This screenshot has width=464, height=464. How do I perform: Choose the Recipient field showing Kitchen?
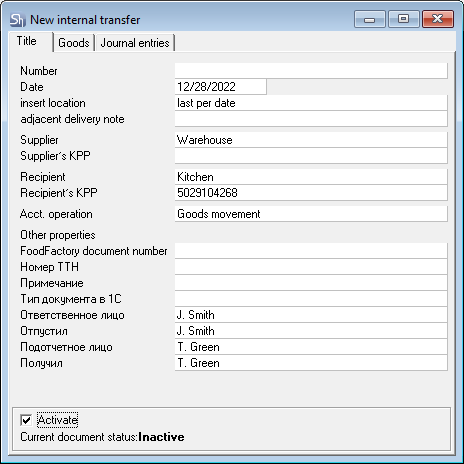311,177
